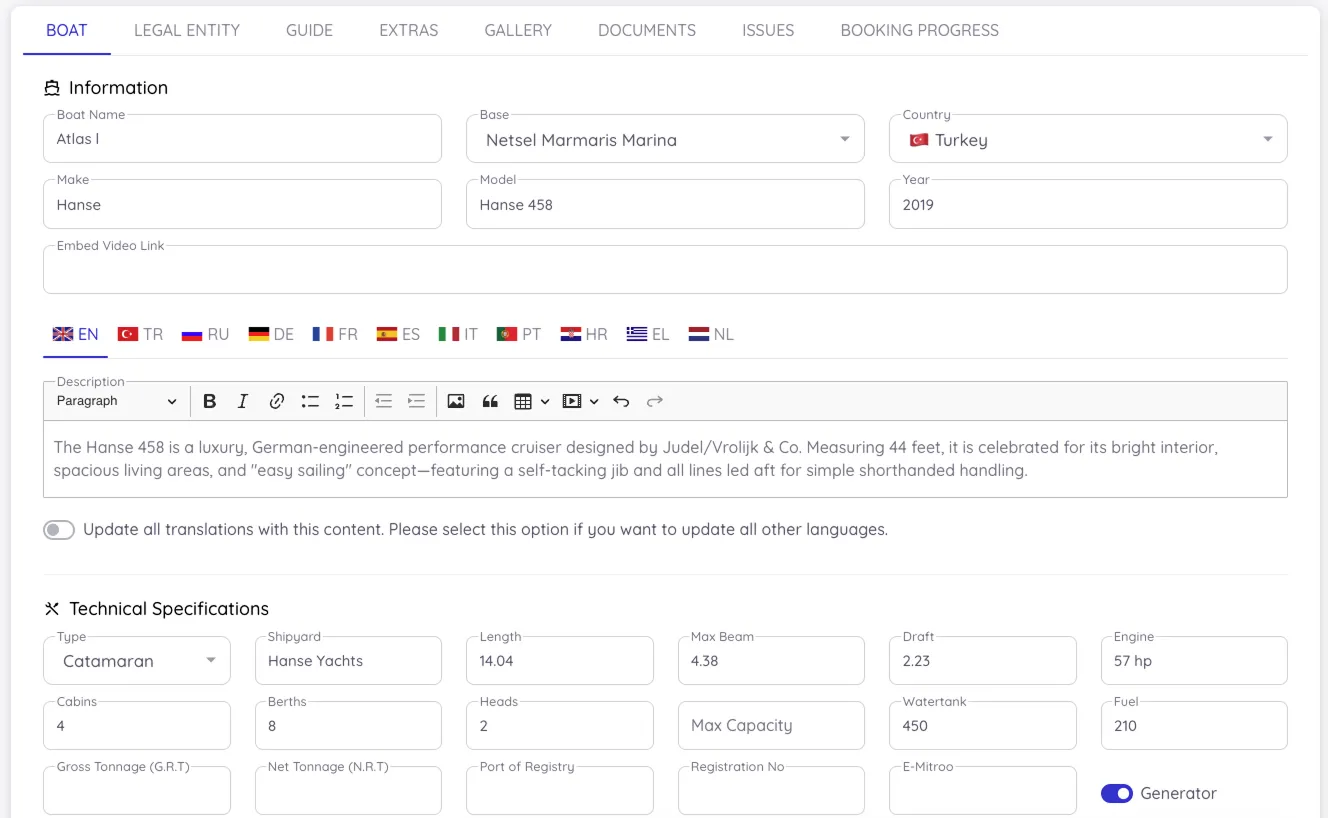
Task: Open the DOCUMENTS tab
Action: [647, 30]
